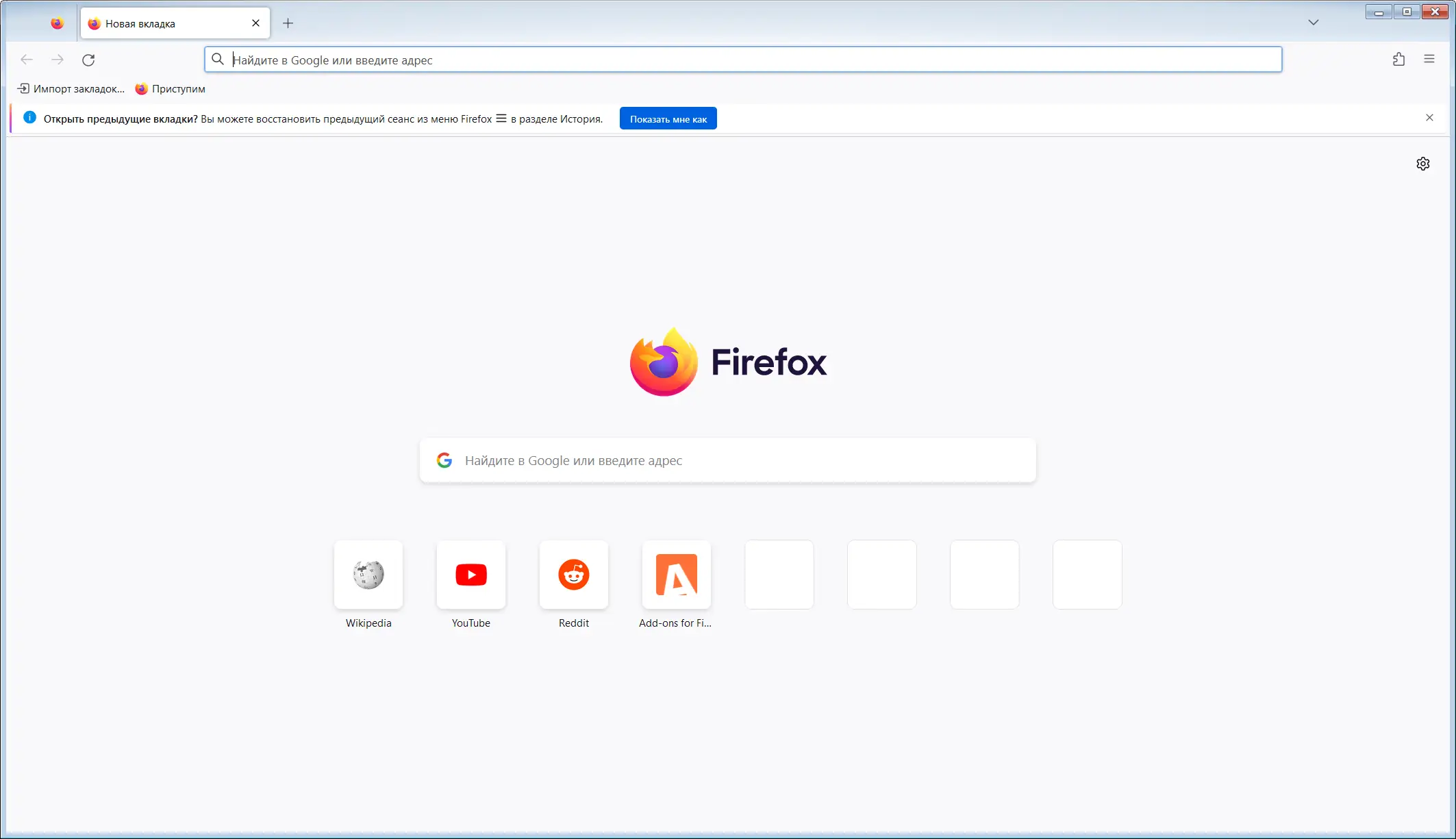Open the Приступим bookmark
Screen dimensions: 1456x839
click(171, 89)
